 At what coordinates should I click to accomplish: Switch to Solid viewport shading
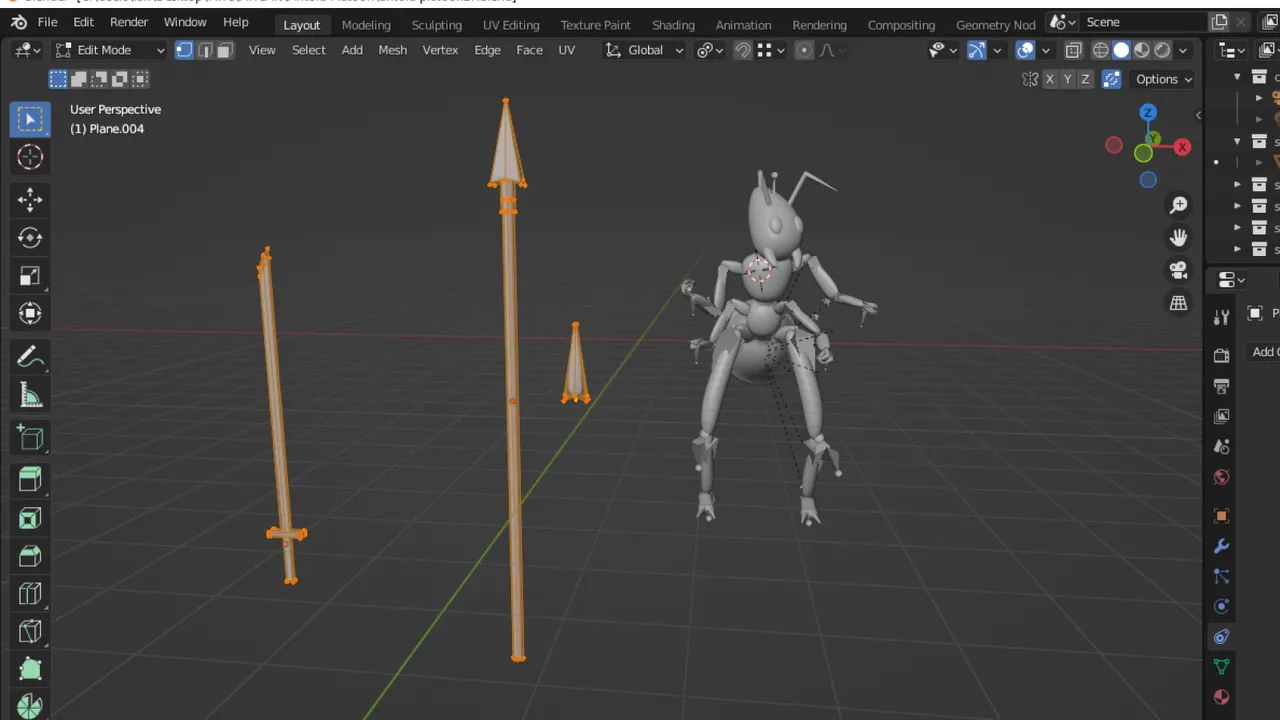1121,50
